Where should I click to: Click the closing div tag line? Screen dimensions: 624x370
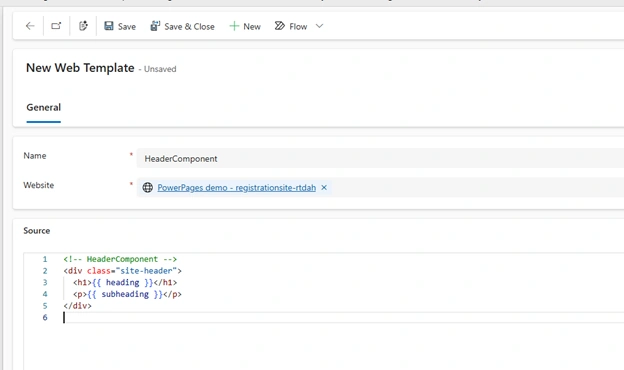tap(77, 306)
